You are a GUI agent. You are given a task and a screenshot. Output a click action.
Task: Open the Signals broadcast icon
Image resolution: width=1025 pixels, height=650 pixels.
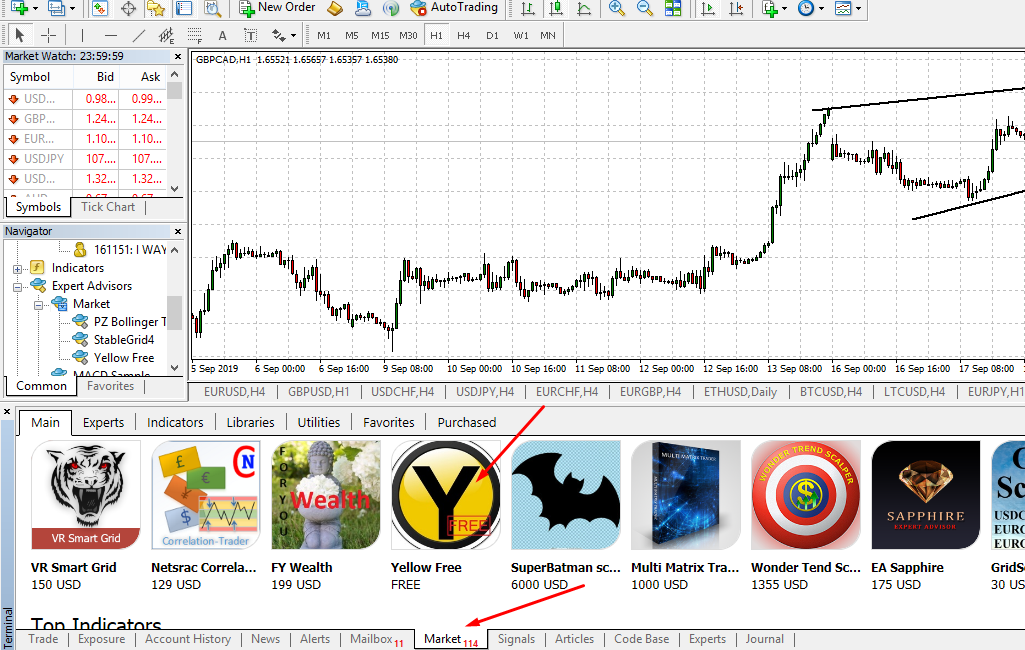tap(391, 8)
